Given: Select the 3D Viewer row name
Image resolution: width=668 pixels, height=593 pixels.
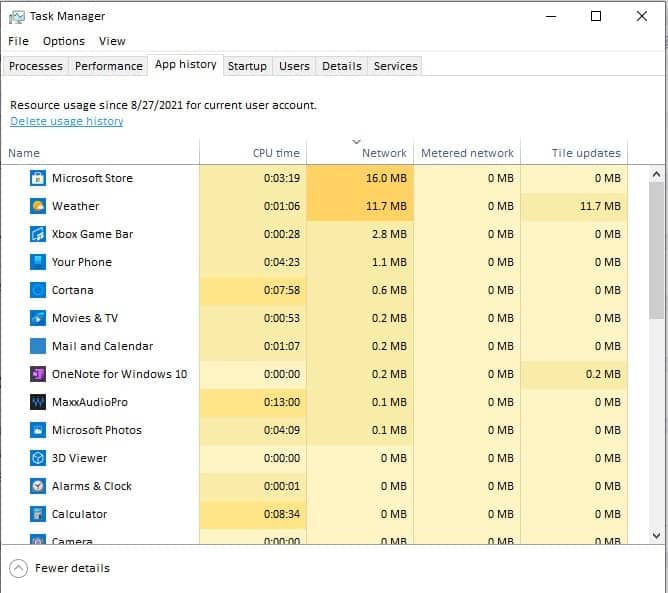Looking at the screenshot, I should tap(80, 458).
